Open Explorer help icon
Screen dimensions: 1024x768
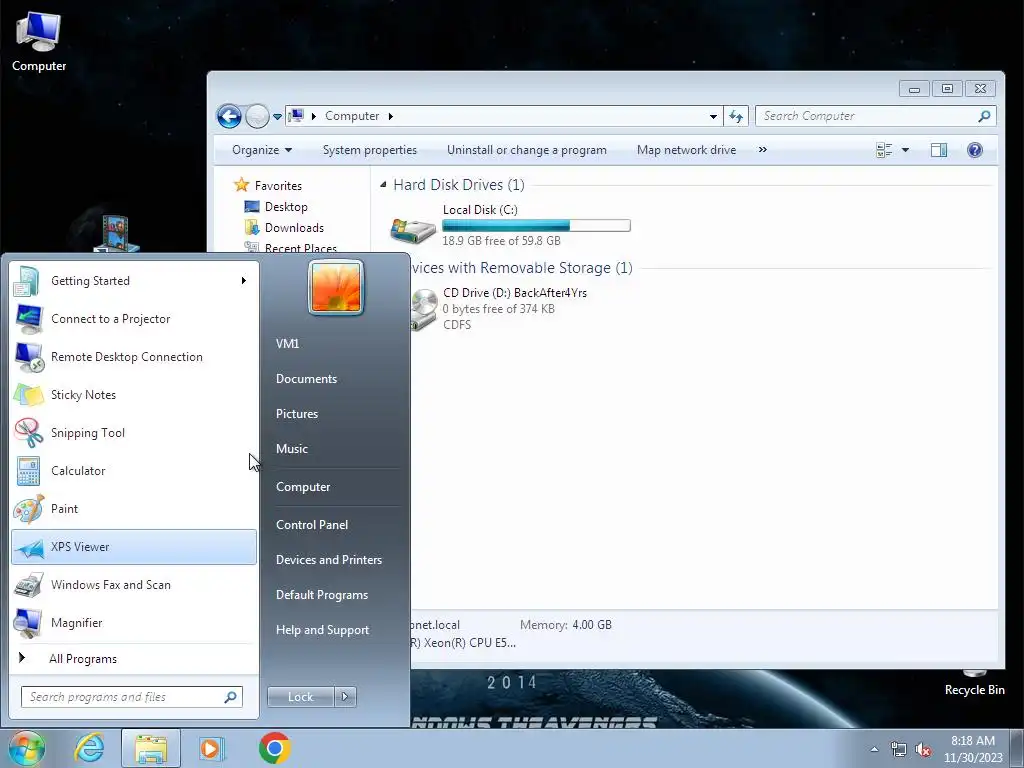point(974,150)
